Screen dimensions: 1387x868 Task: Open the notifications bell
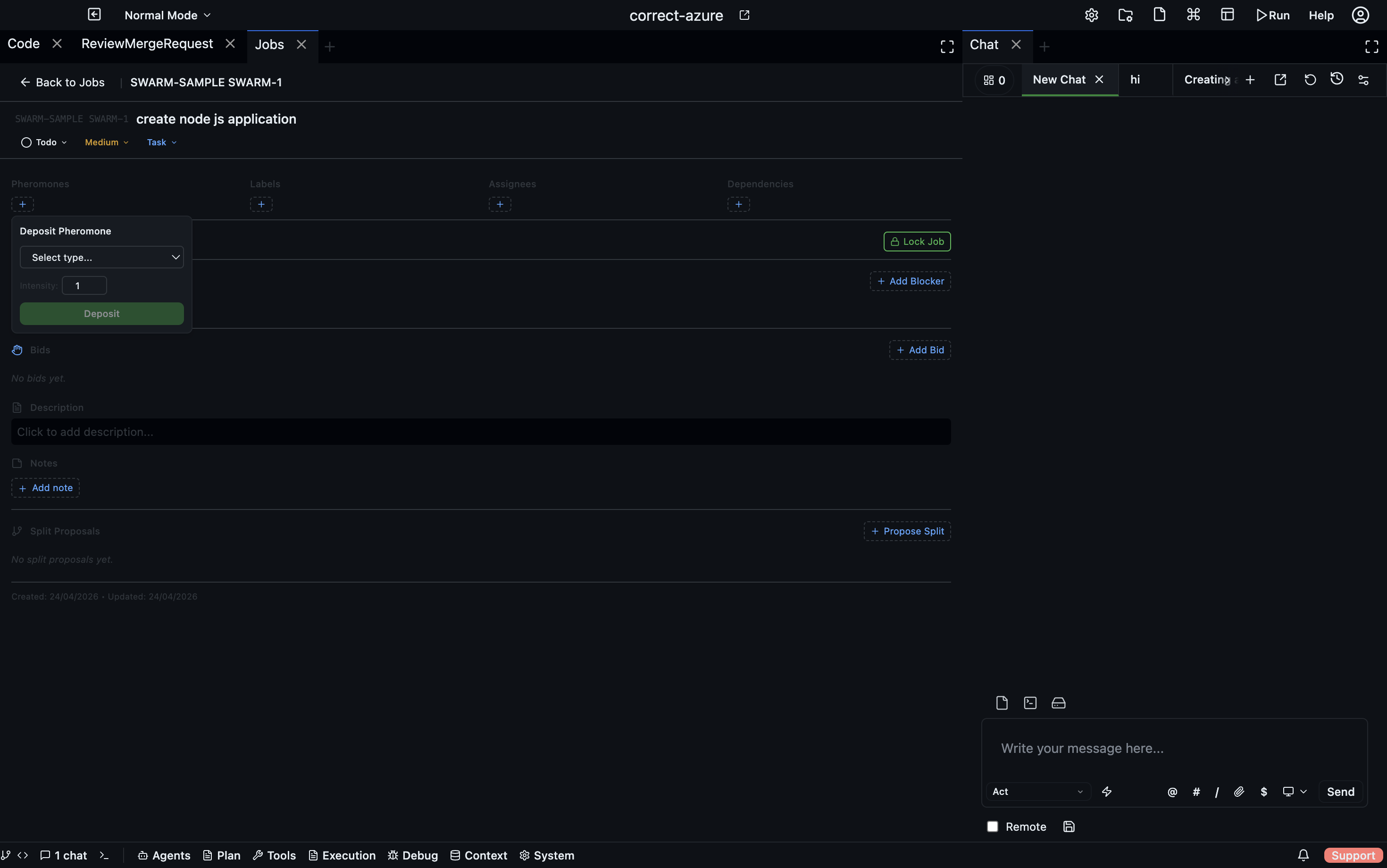click(1303, 855)
